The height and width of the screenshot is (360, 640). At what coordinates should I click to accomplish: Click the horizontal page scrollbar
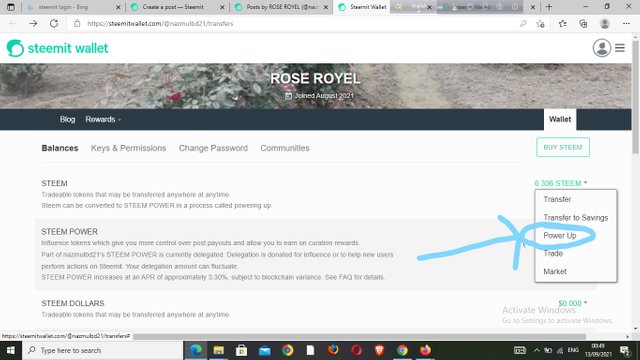[359, 336]
